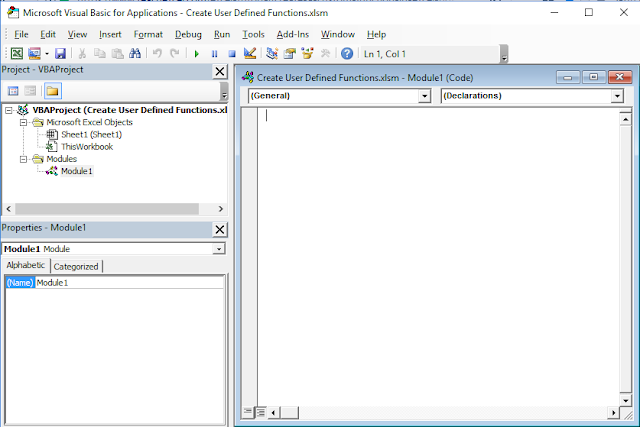Minimize the Module1 (Code) inner window
Screen dimensions: 640x427
click(x=568, y=77)
